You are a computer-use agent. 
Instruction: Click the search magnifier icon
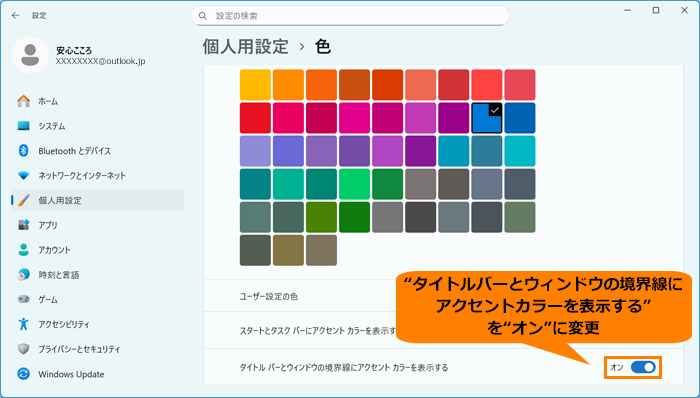(x=203, y=16)
